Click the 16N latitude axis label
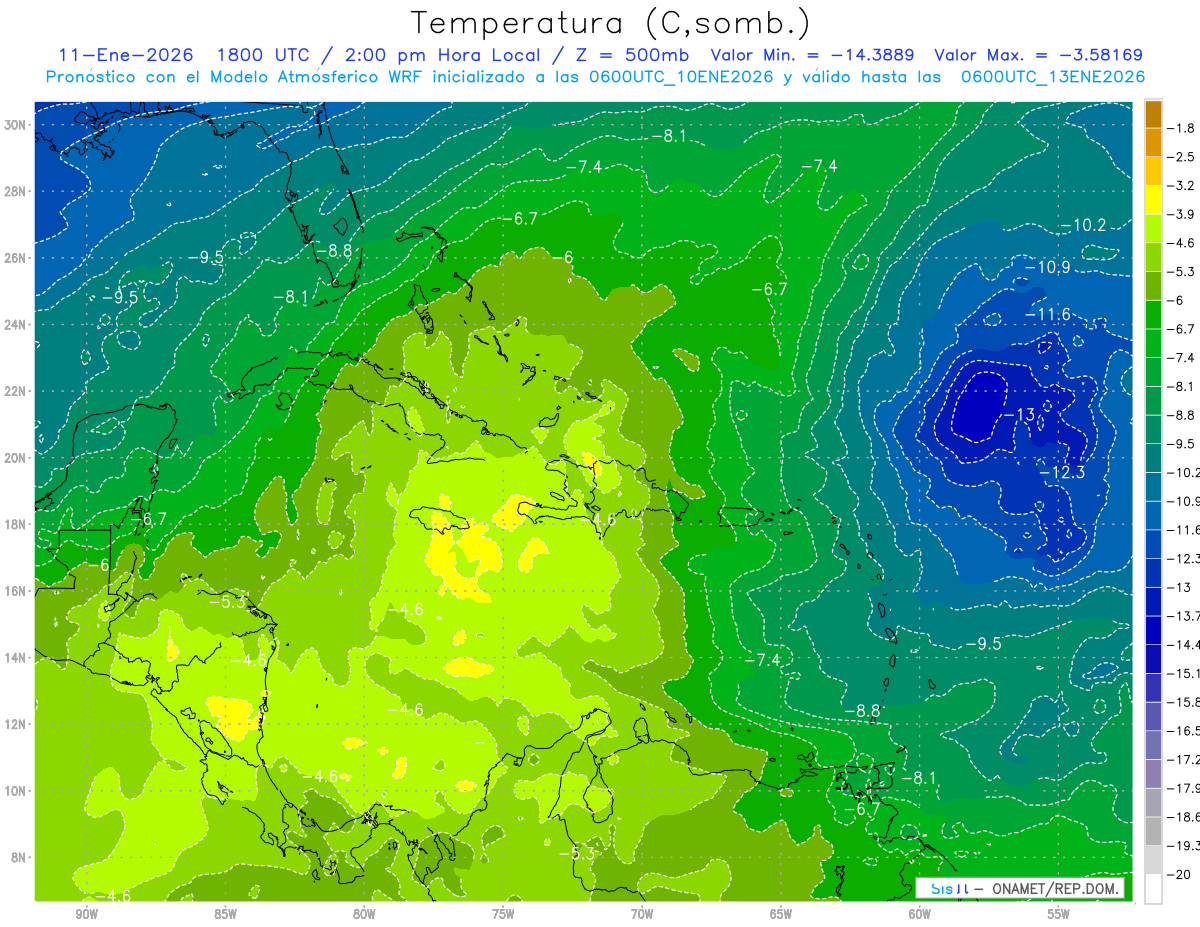Viewport: 1200px width, 927px height. coord(15,590)
